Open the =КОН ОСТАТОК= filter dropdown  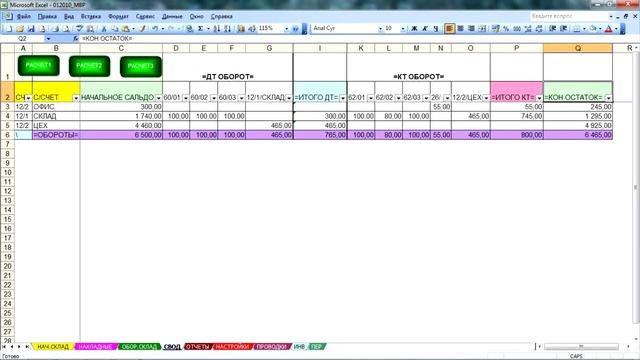pyautogui.click(x=608, y=98)
